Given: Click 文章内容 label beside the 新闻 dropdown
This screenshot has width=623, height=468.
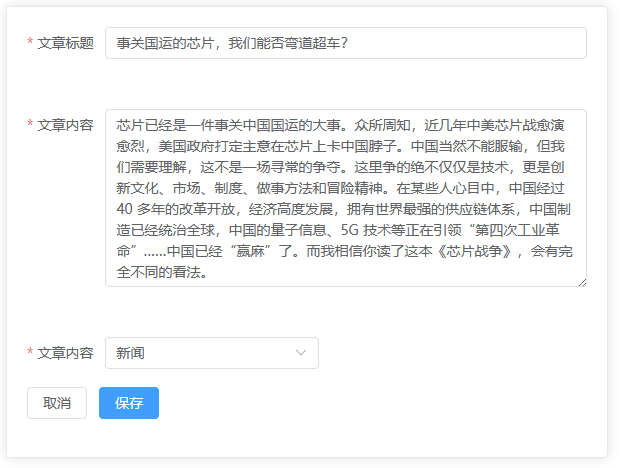Looking at the screenshot, I should point(65,353).
